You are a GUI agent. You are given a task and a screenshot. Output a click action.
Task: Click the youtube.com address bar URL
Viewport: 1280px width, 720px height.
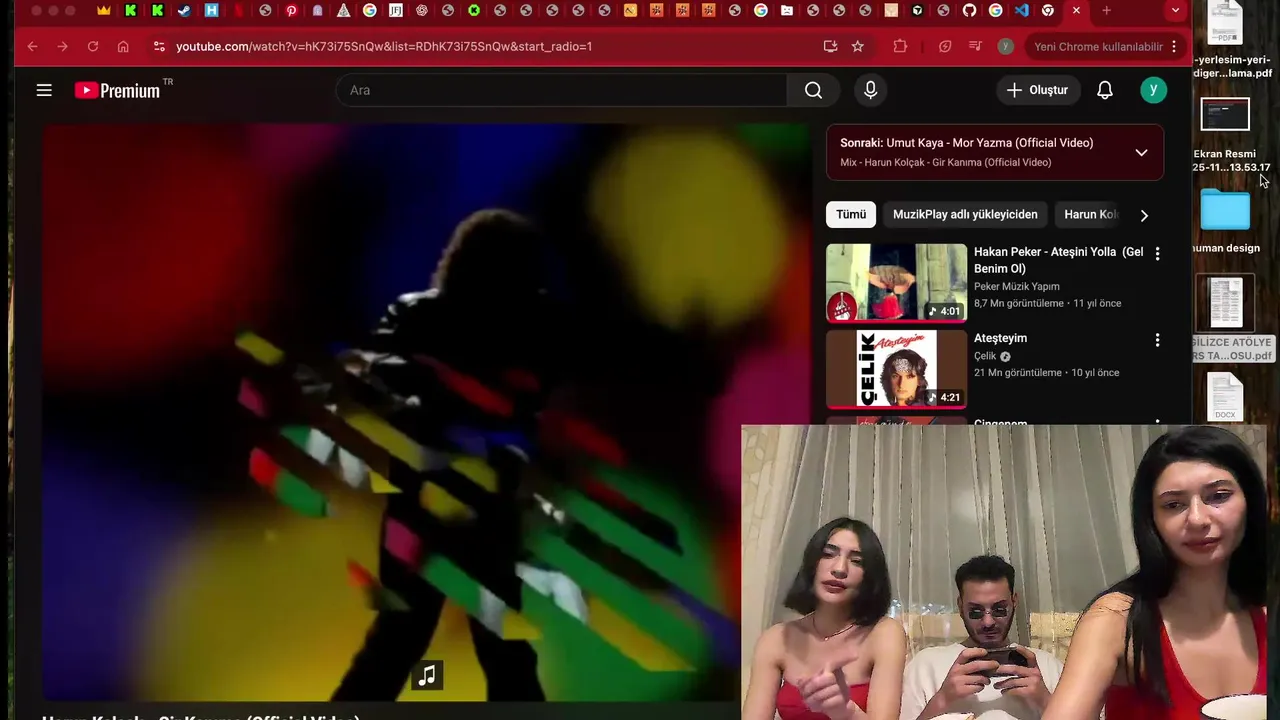(384, 46)
